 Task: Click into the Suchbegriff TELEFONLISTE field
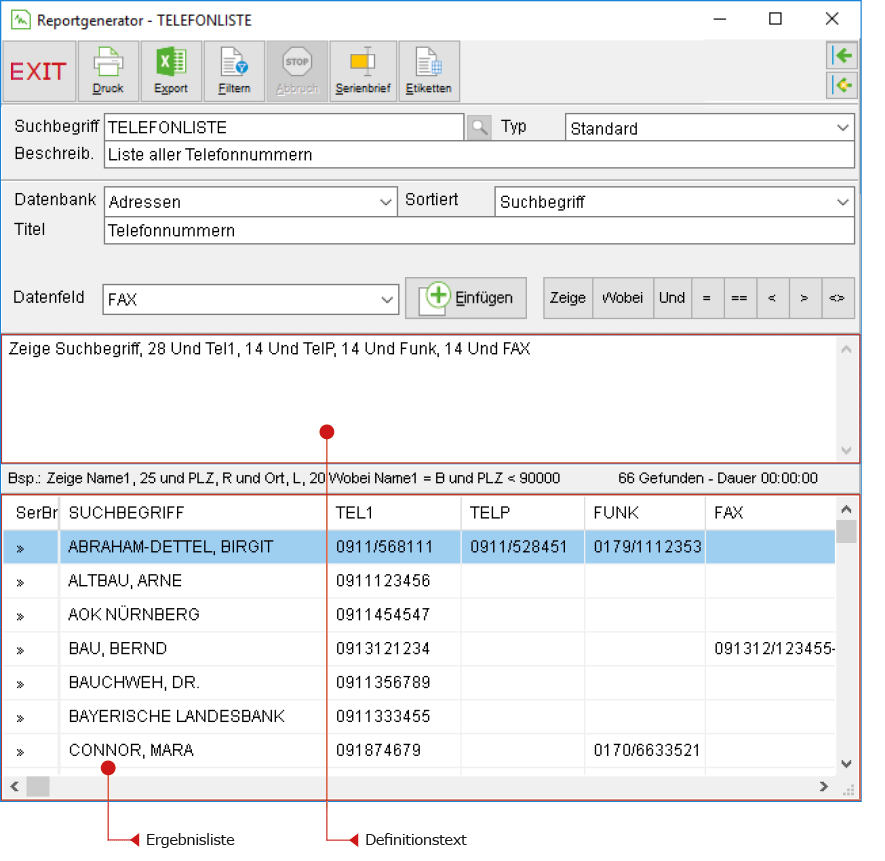tap(284, 128)
